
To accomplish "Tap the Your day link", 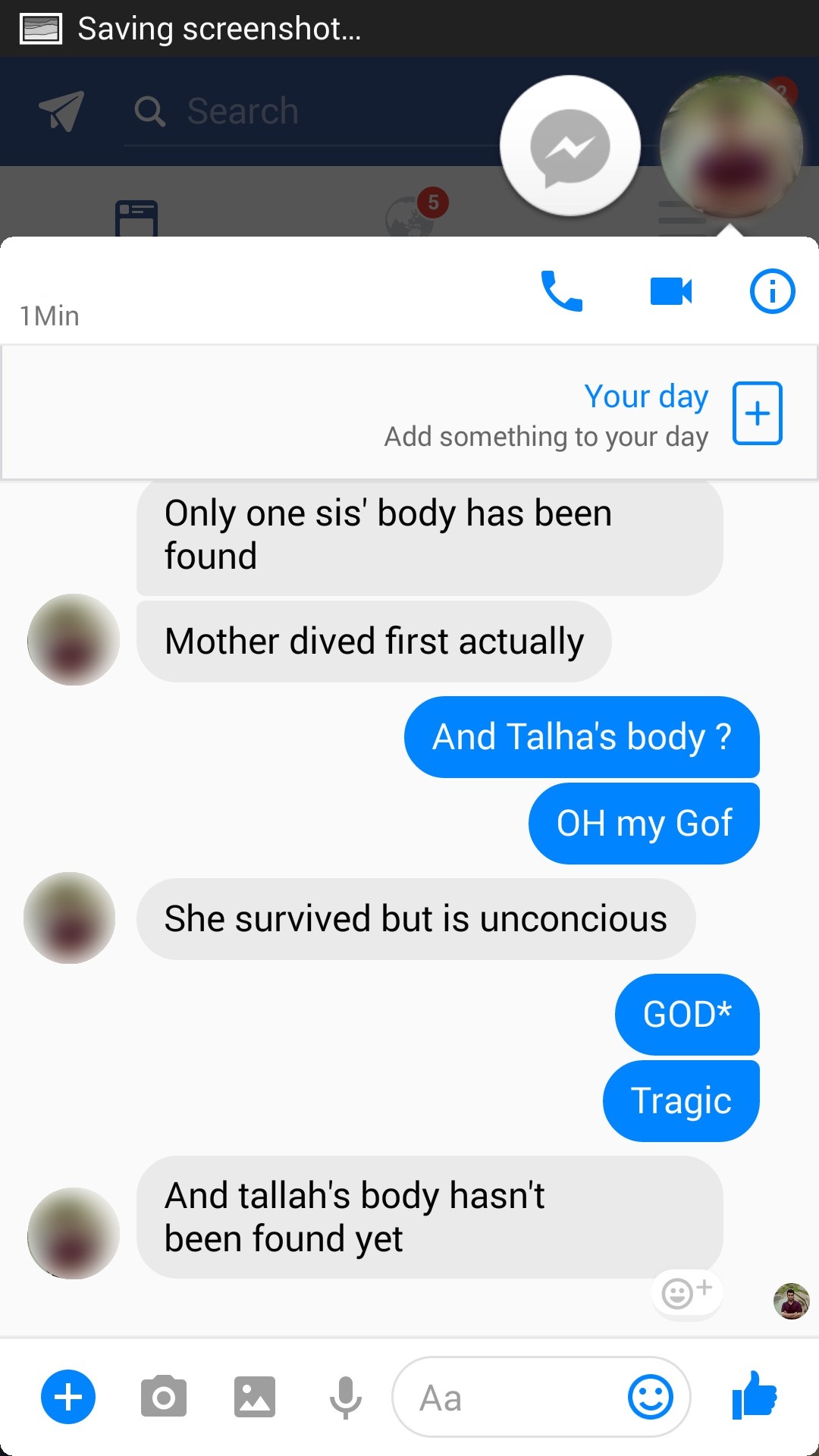I will pyautogui.click(x=646, y=397).
